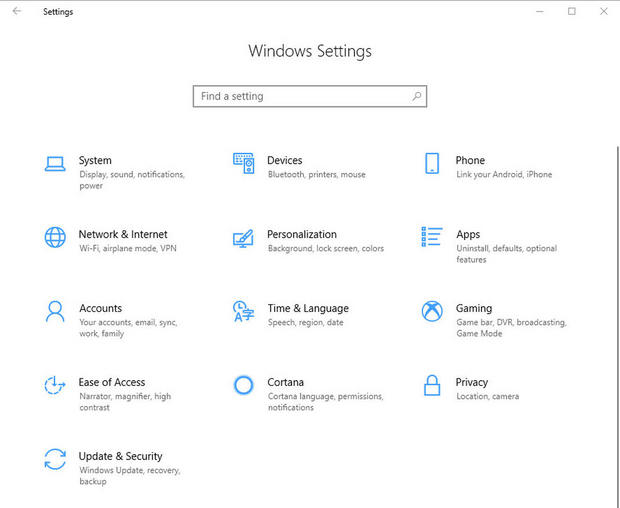Screen dimensions: 620x508
Task: Open Update & Security via the arrows icon
Action: point(55,459)
